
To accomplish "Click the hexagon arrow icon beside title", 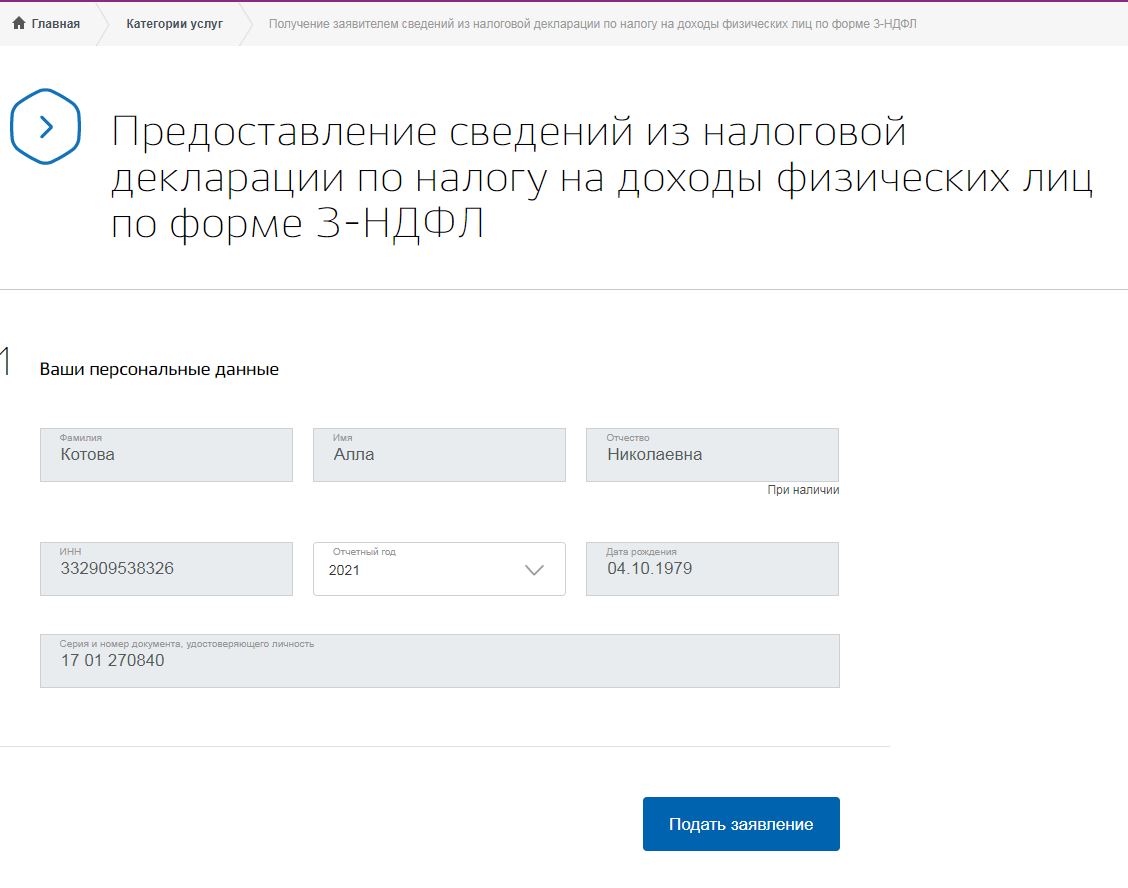I will (45, 127).
